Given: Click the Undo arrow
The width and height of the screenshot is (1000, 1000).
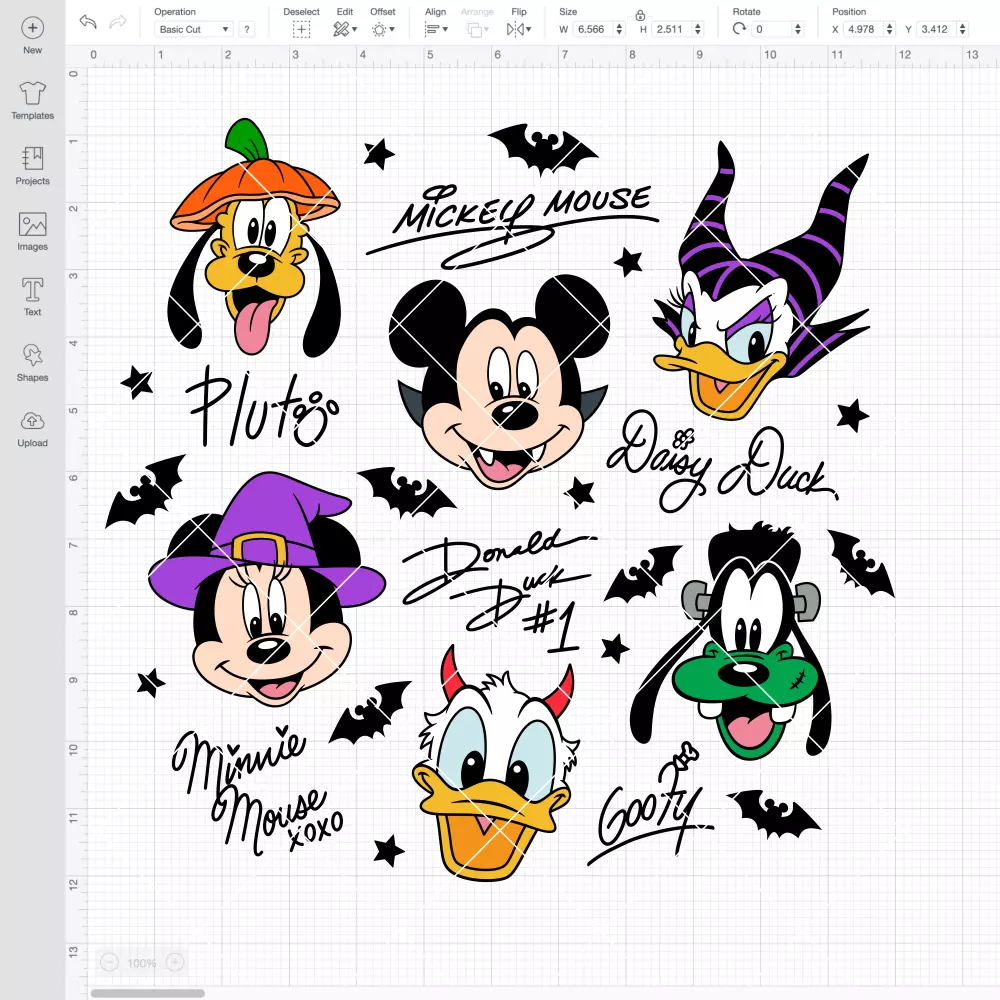Looking at the screenshot, I should [x=88, y=22].
